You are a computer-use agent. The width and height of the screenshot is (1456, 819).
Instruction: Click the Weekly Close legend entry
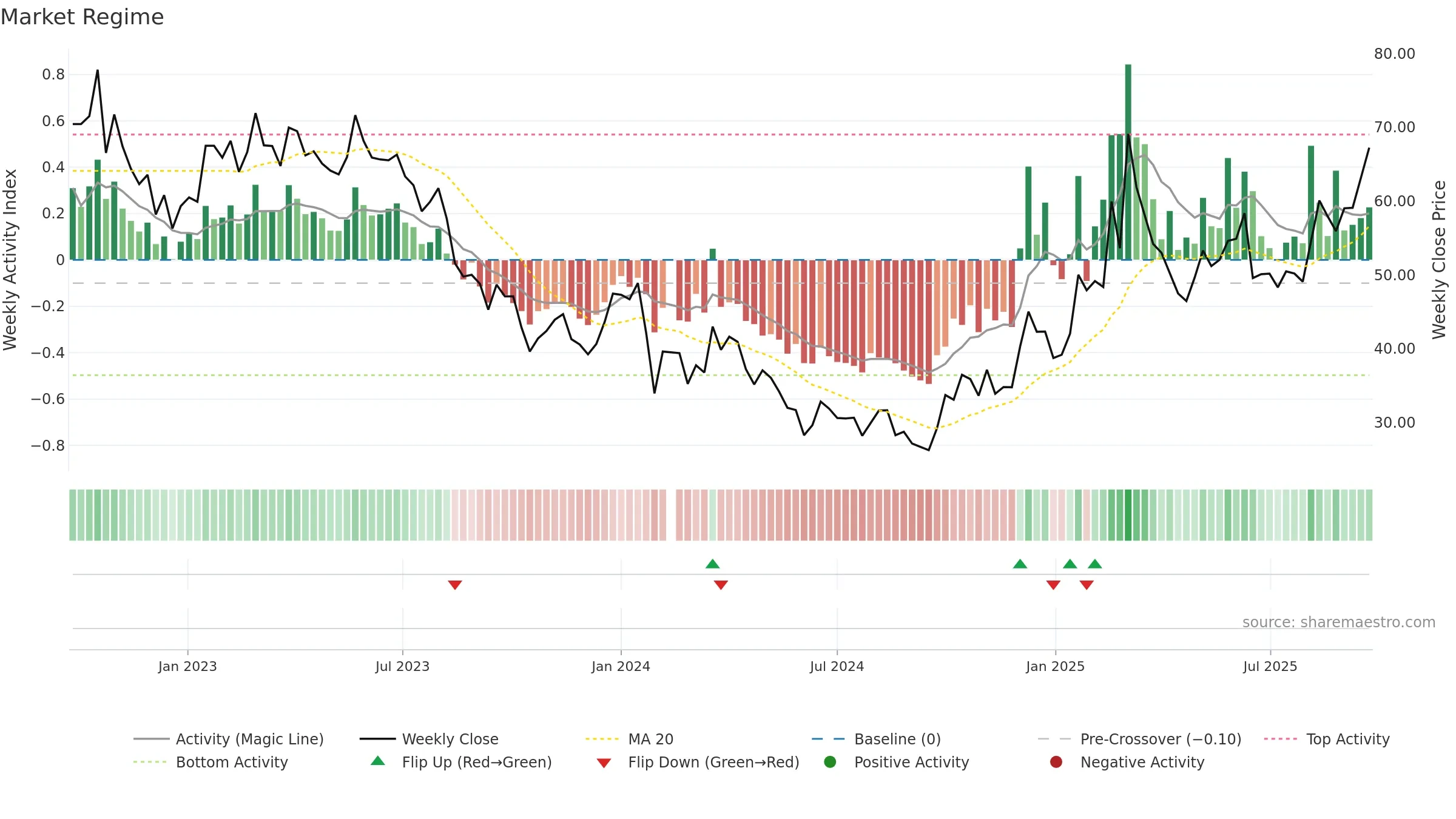tap(429, 739)
